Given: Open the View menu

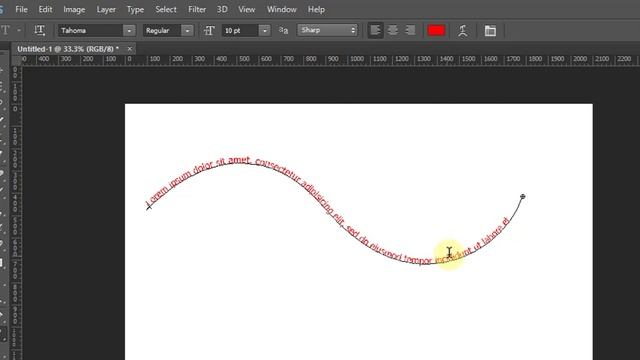Looking at the screenshot, I should [x=247, y=9].
